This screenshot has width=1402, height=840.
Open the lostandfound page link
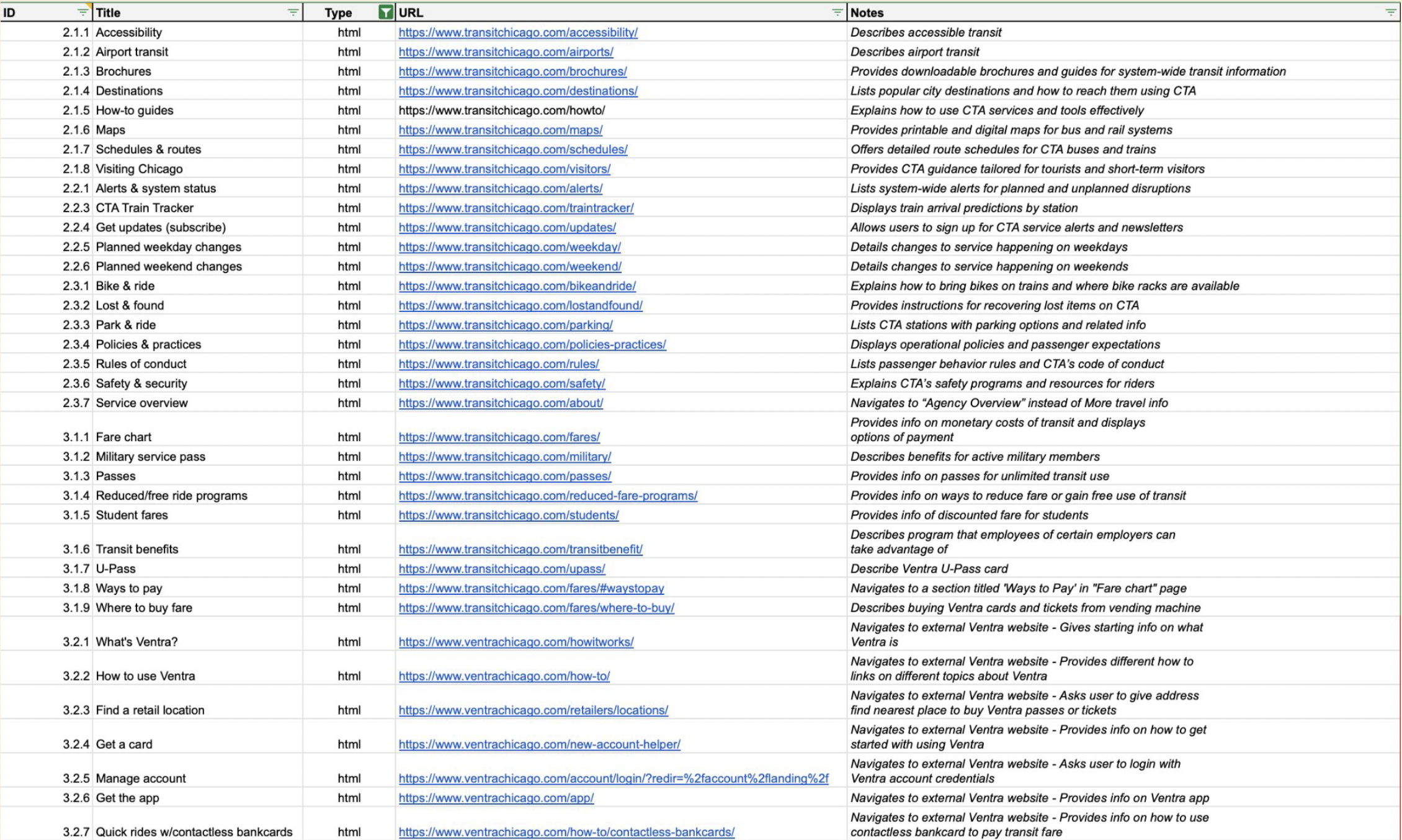point(520,305)
